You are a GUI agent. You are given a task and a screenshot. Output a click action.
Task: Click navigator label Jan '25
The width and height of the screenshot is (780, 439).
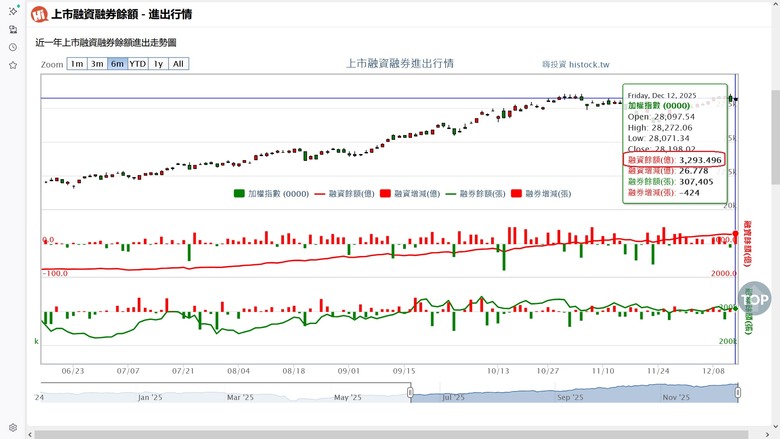150,397
